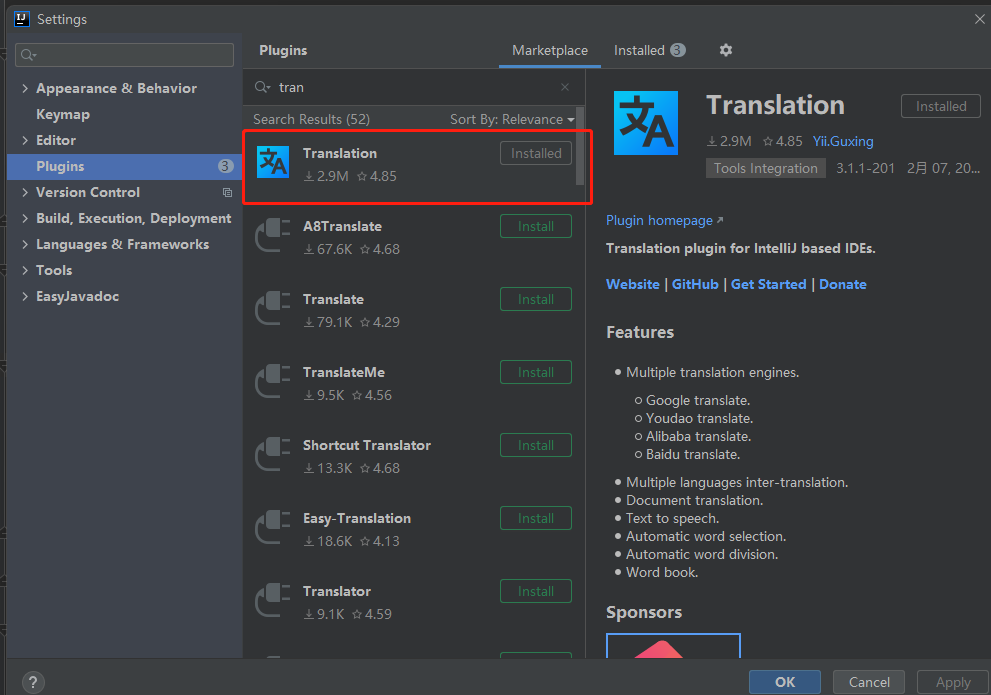Install the Easy-Translation plugin

click(x=536, y=518)
